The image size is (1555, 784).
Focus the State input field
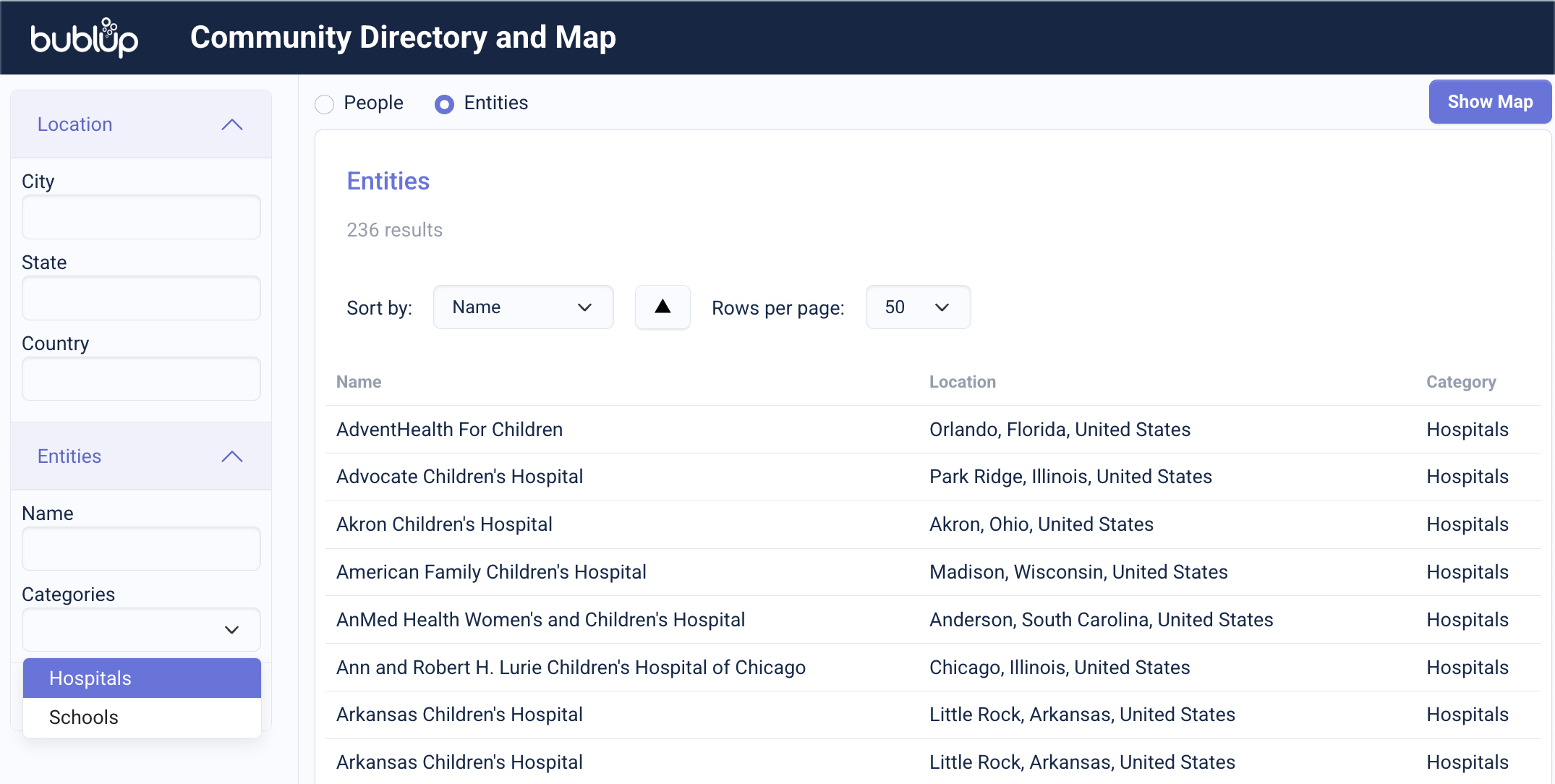tap(141, 297)
